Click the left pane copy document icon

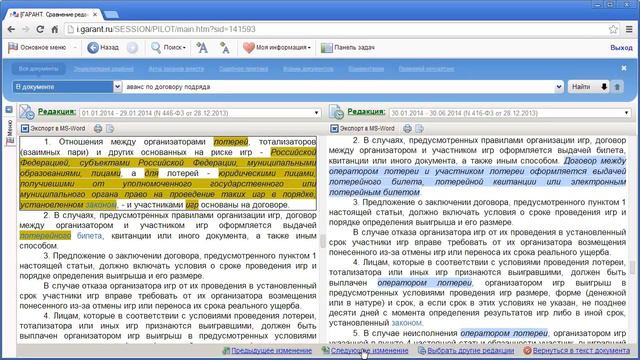tap(110, 129)
